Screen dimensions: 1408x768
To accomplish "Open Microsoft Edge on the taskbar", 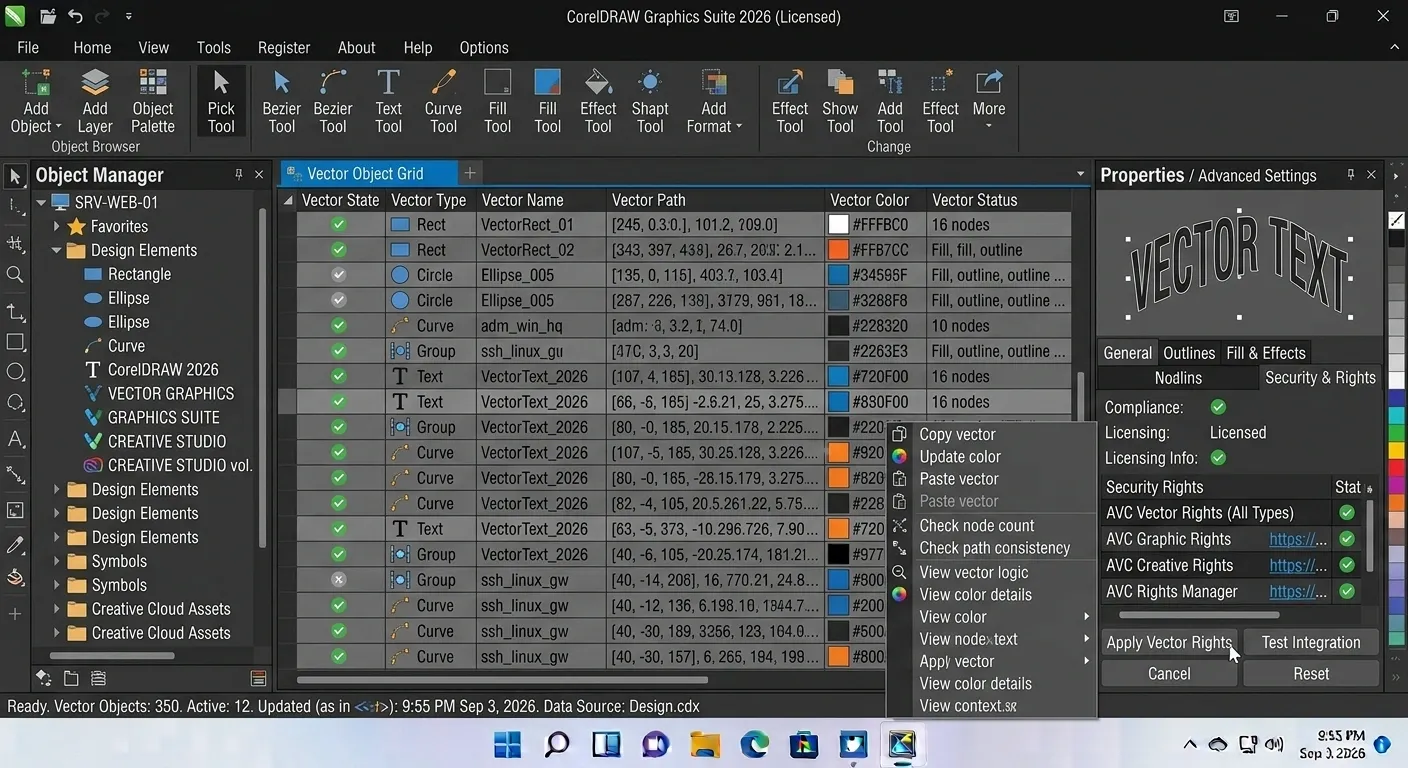I will [x=754, y=744].
